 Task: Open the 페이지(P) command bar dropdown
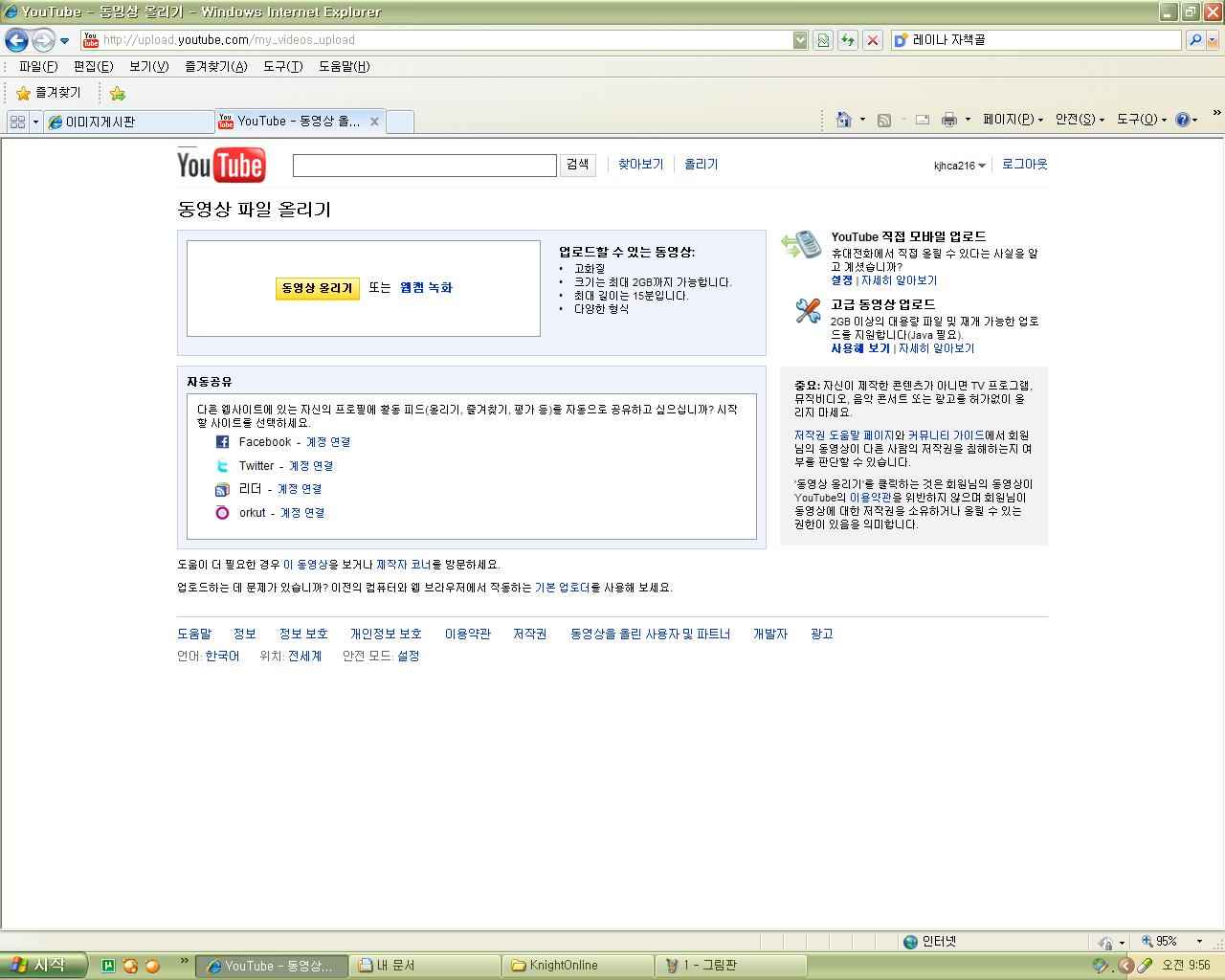pos(1013,120)
